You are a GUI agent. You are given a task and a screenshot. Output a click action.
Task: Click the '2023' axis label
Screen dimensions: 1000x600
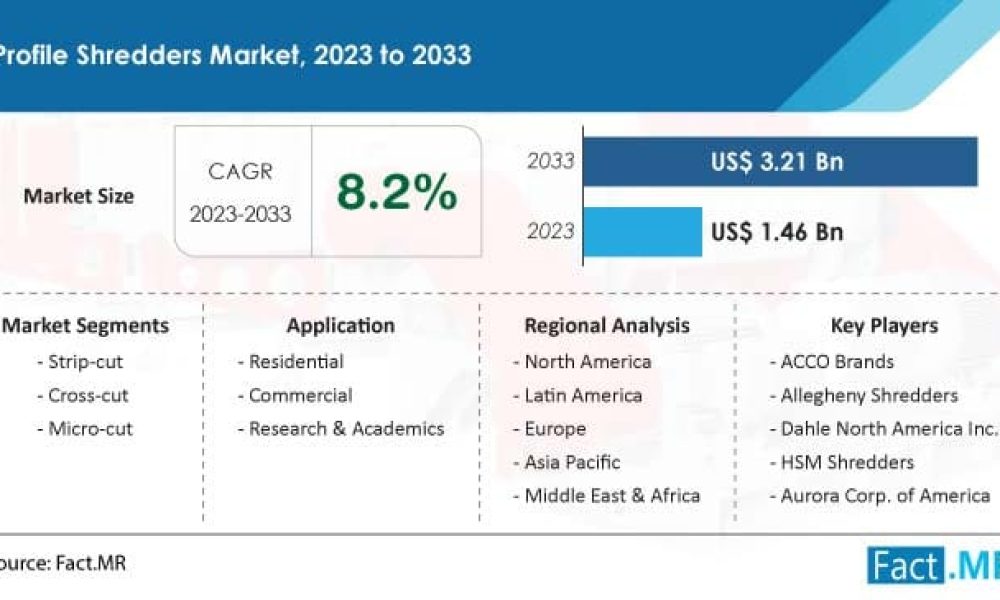[x=550, y=231]
